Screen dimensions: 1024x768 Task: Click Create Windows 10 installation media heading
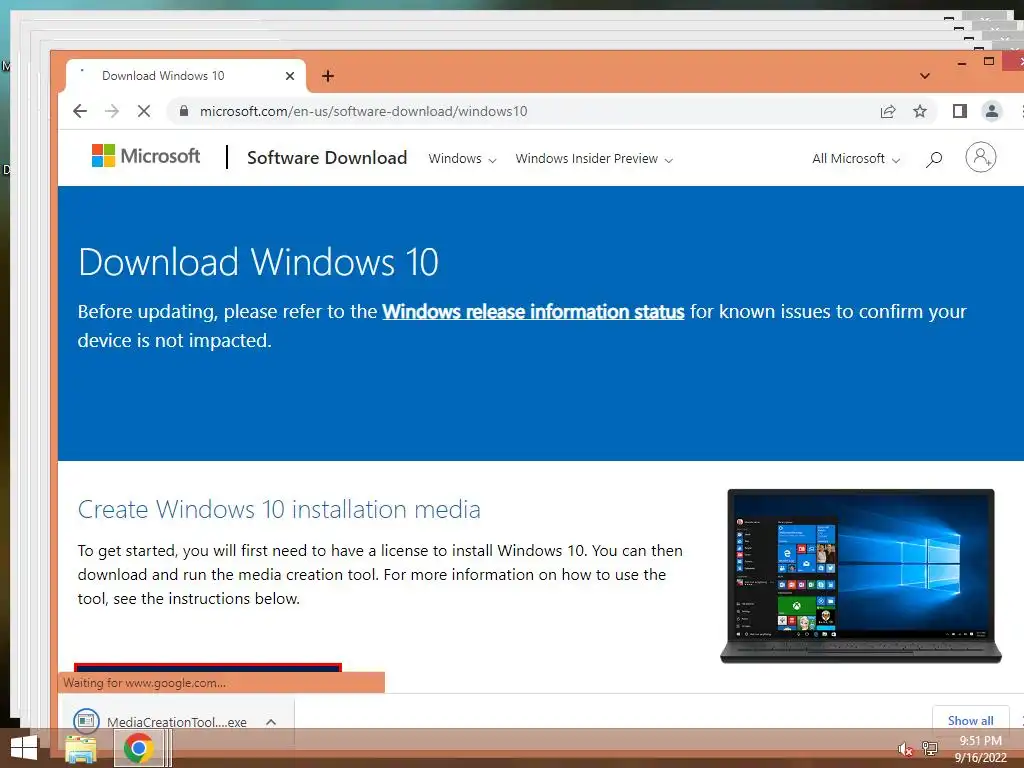pos(279,509)
